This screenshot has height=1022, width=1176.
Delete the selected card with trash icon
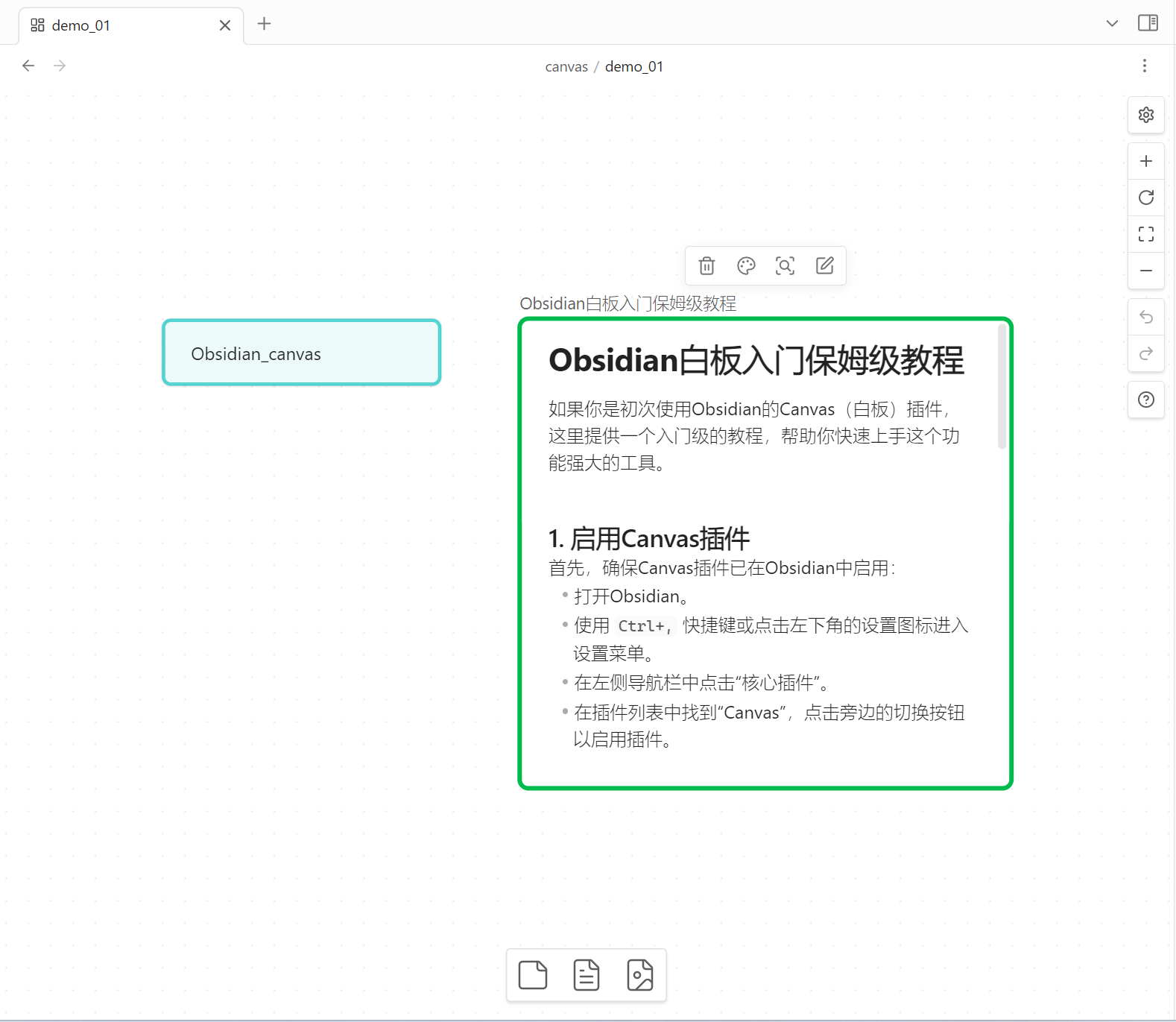pos(706,265)
